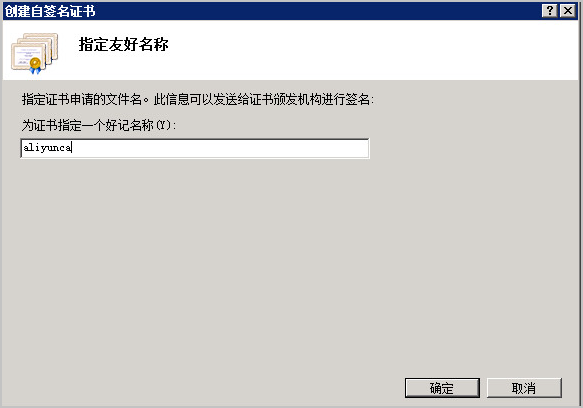Click the sentence 指定证书申请的文件名
583x408 pixels.
click(x=82, y=99)
